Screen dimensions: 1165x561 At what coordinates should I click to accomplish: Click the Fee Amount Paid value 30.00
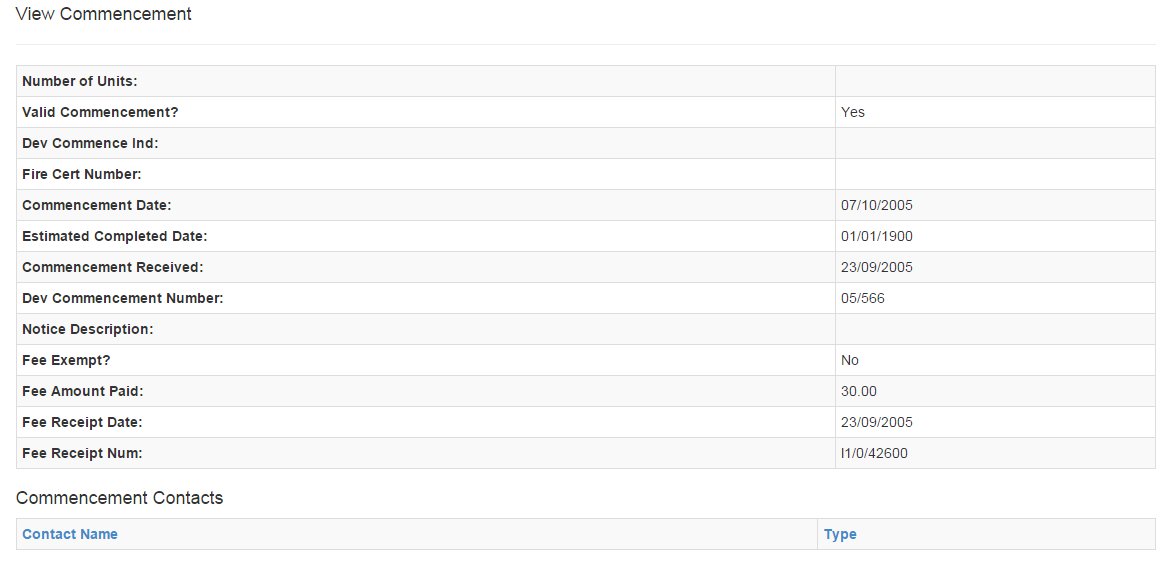click(859, 391)
